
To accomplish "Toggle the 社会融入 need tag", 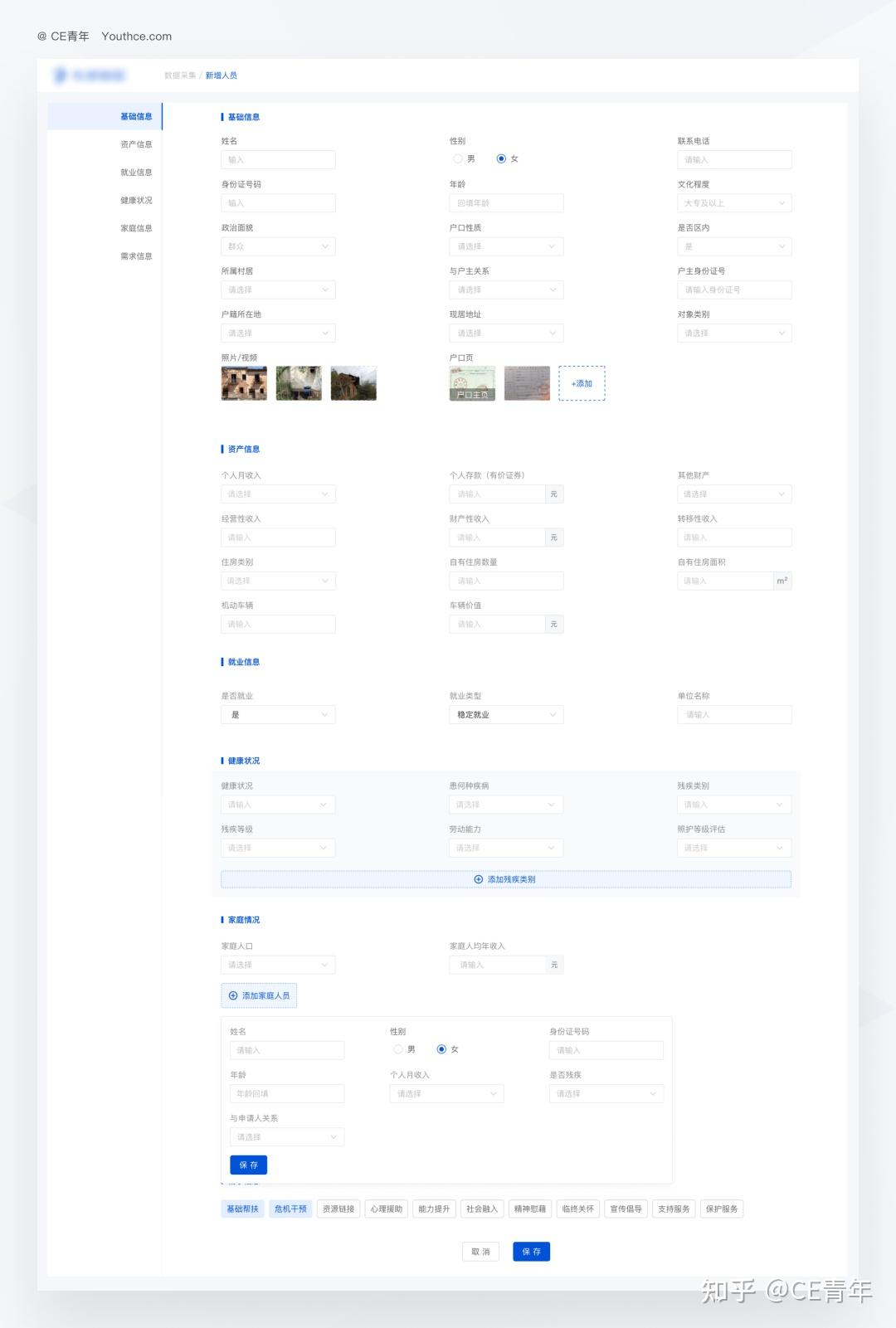I will click(x=482, y=1209).
